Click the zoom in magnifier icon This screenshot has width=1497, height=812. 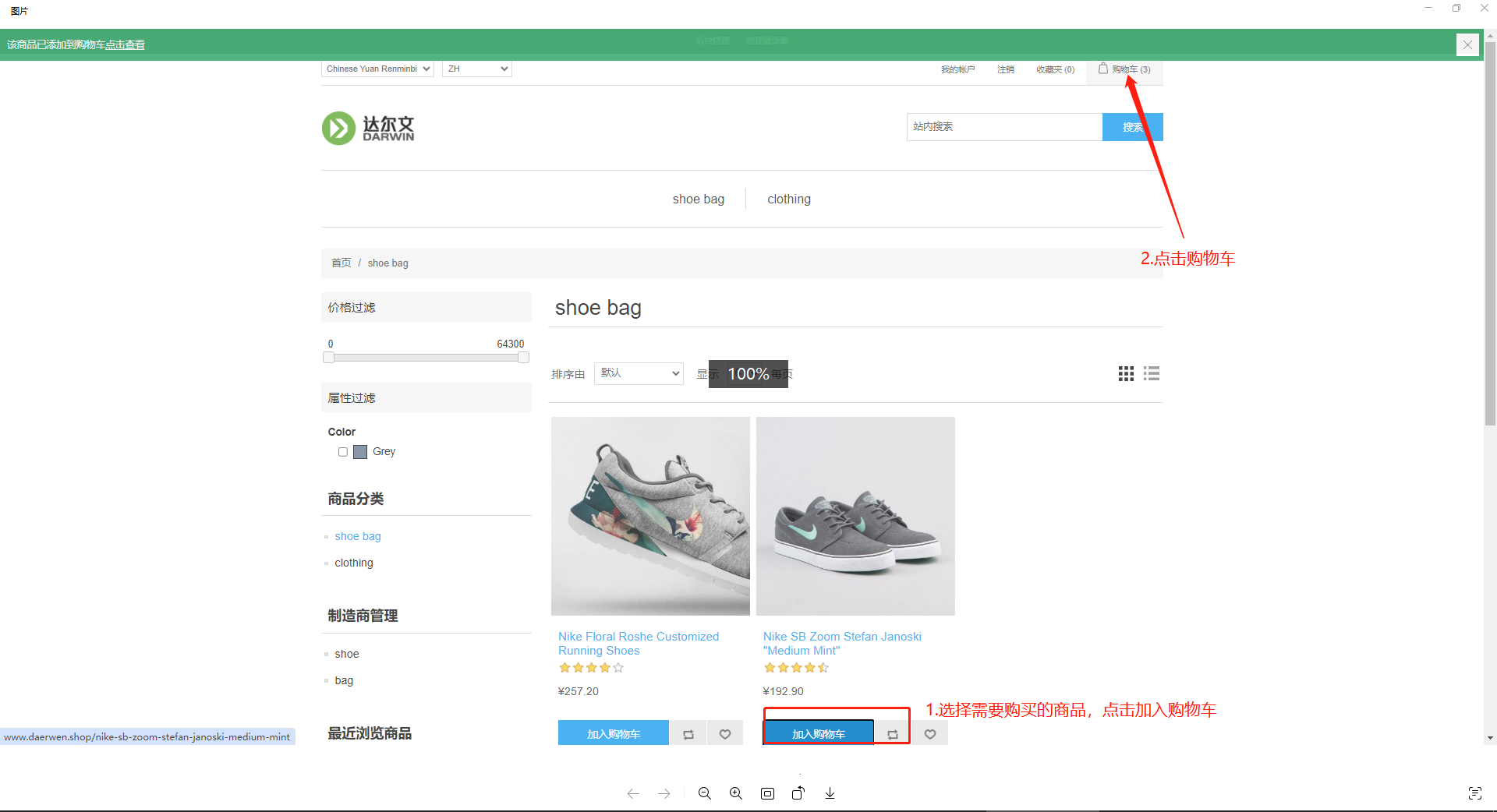[x=736, y=793]
